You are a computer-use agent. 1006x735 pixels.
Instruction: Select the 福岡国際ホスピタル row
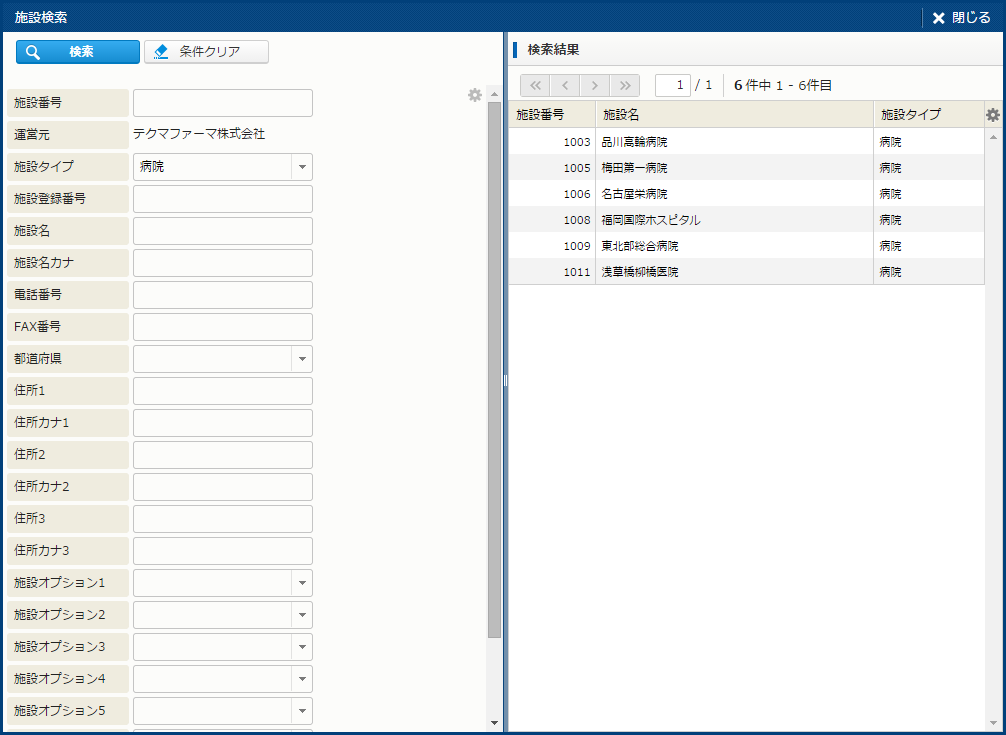(735, 220)
